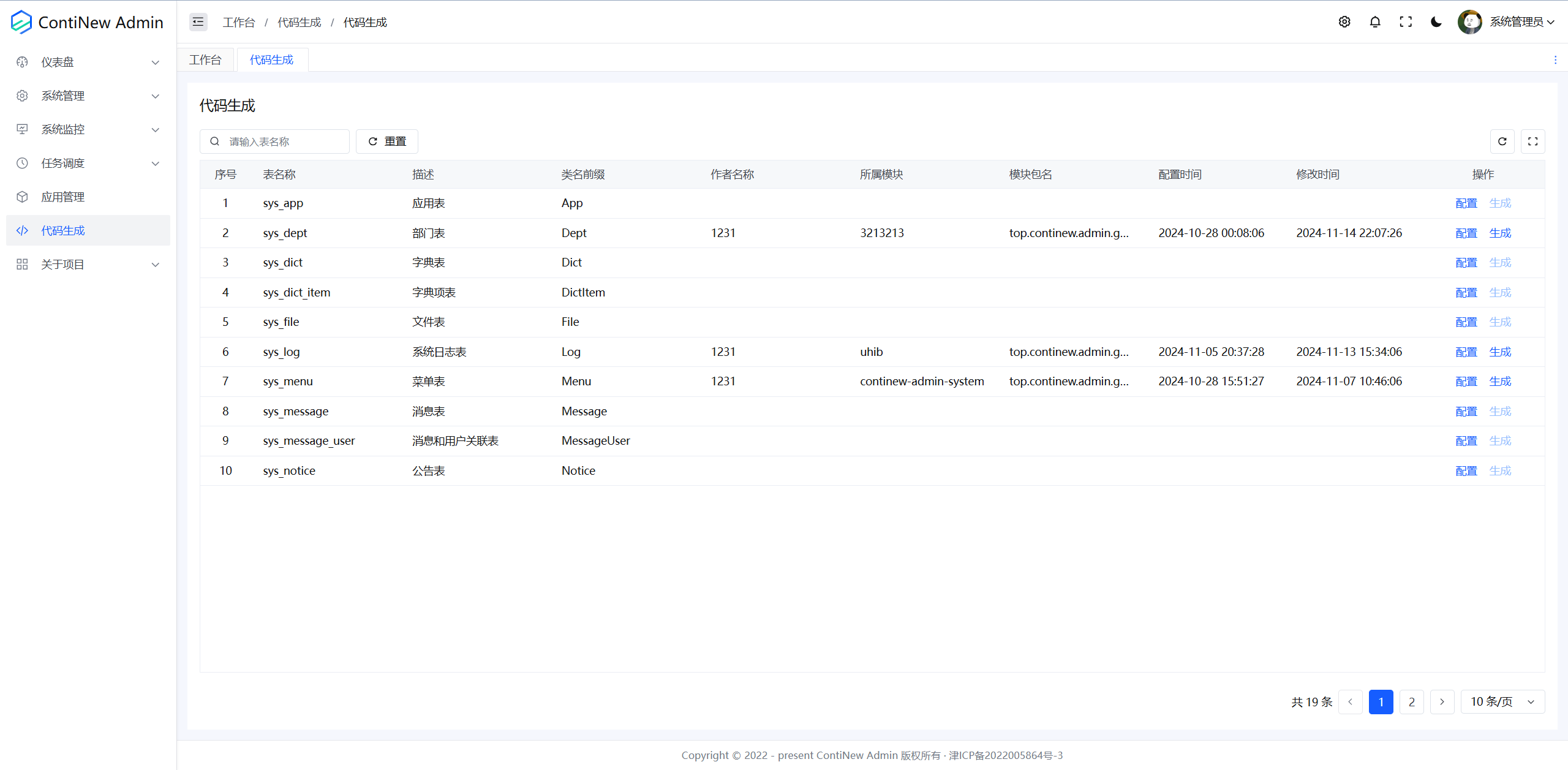Viewport: 1568px width, 770px height.
Task: Expand the 系统管理 sidebar menu
Action: click(88, 96)
